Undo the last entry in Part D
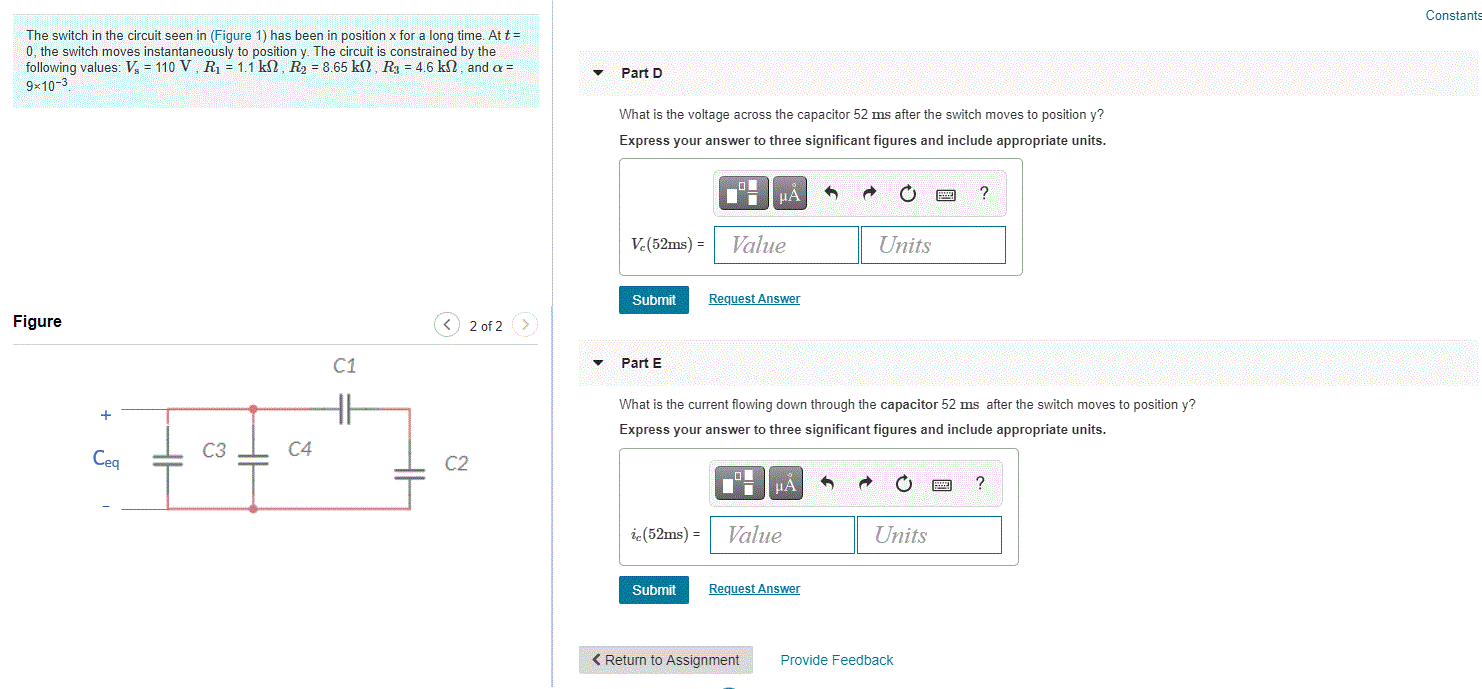 point(830,193)
